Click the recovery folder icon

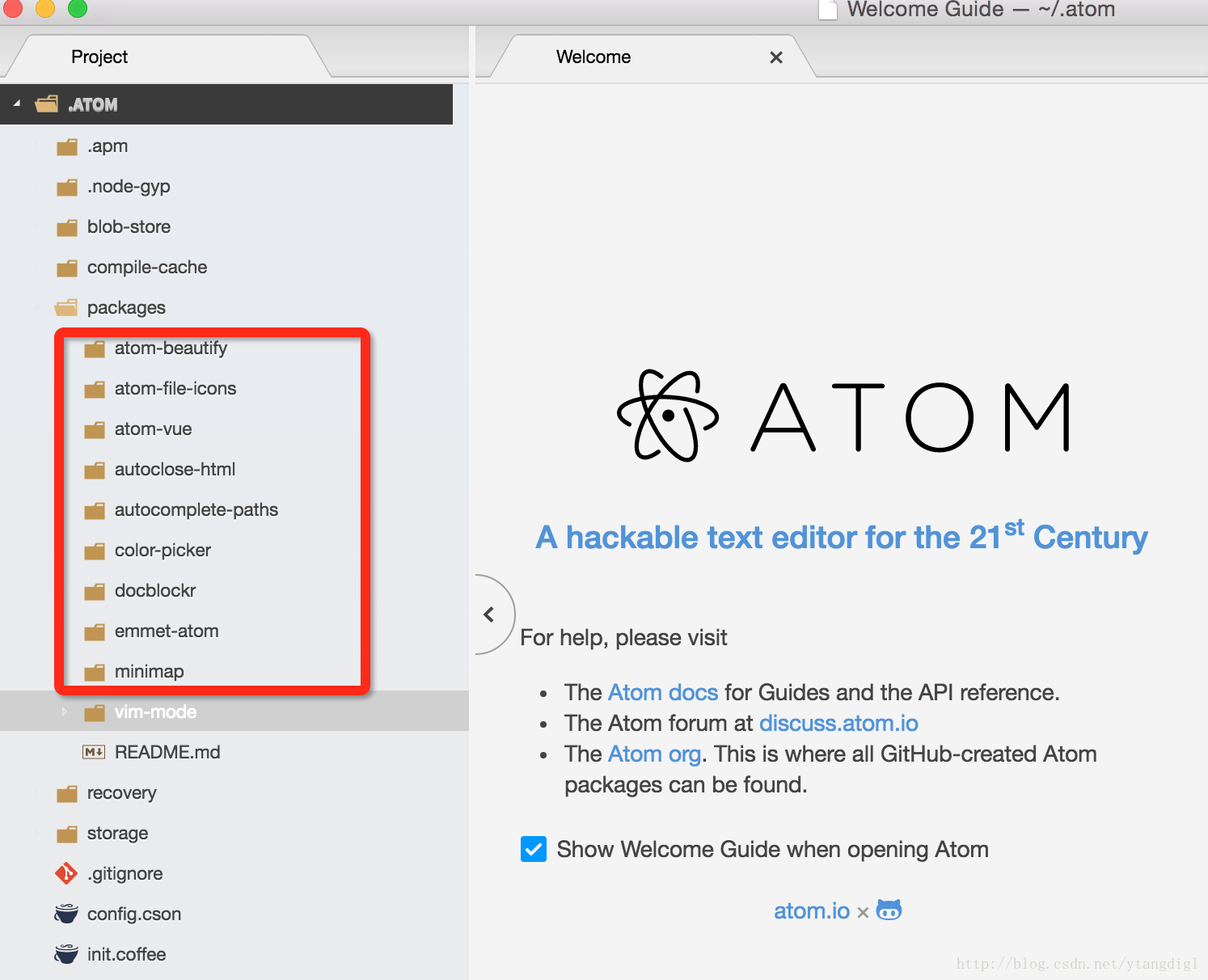pos(67,794)
